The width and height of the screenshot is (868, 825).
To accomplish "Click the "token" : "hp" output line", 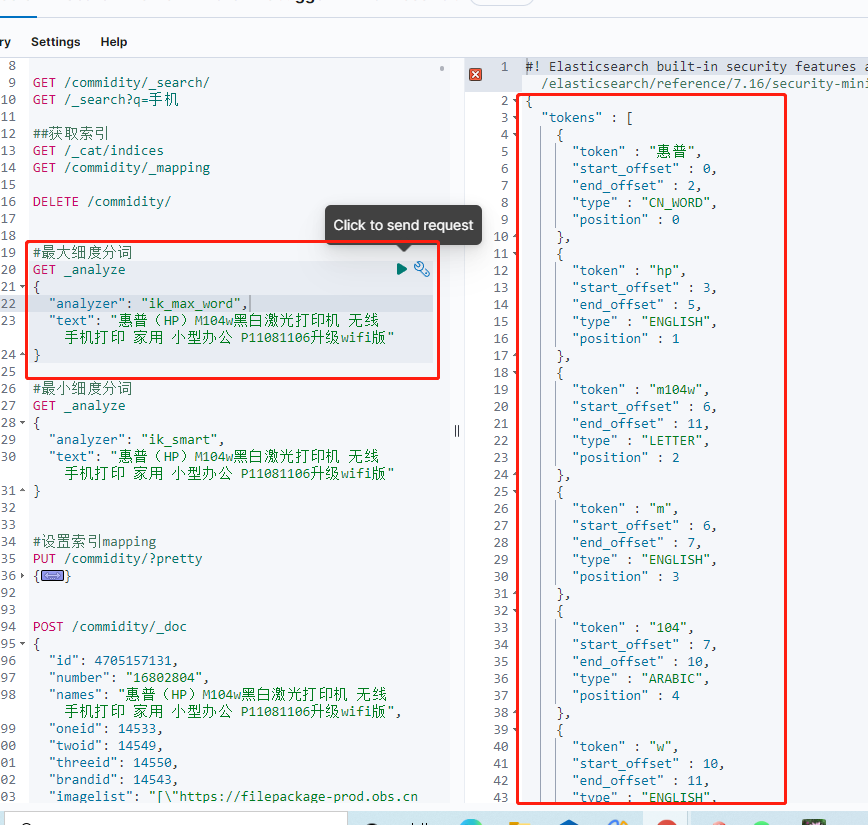I will click(x=629, y=271).
